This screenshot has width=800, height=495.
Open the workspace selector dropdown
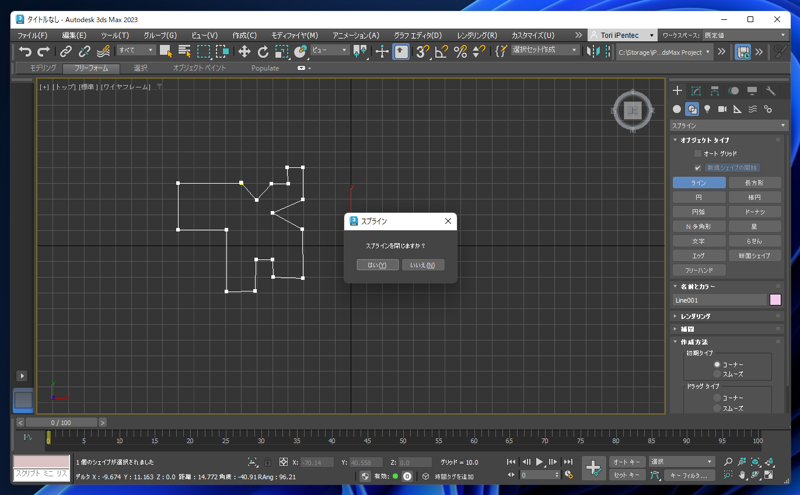tap(744, 35)
